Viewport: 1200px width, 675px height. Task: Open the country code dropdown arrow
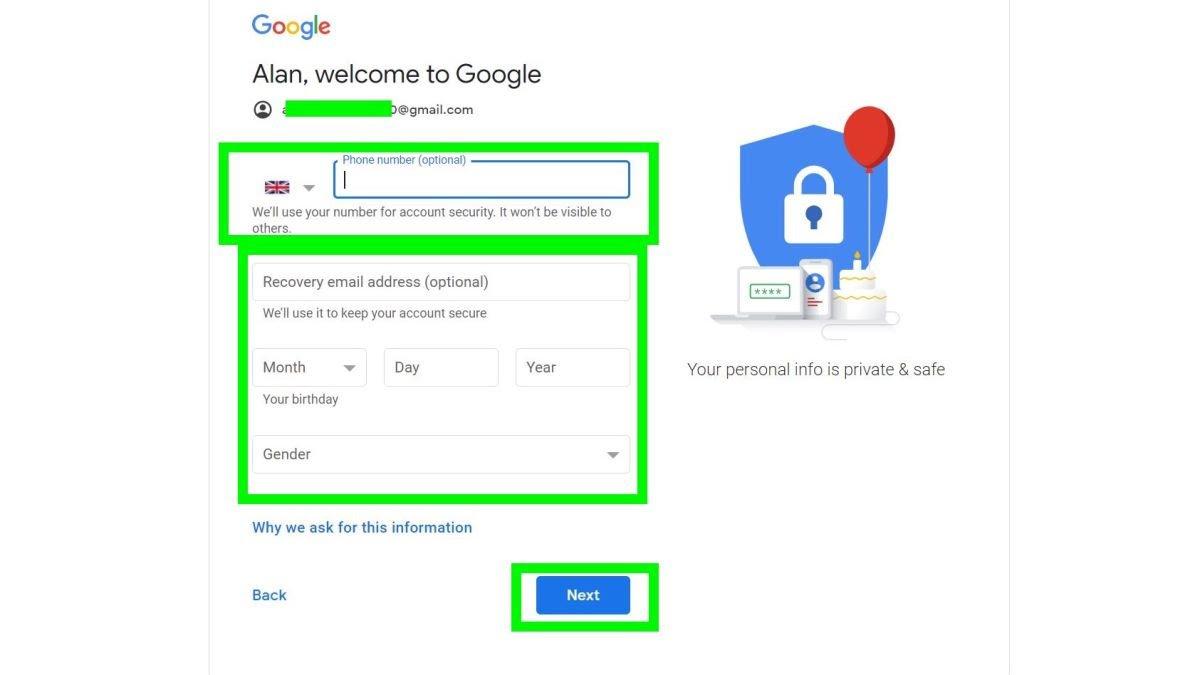pos(309,188)
